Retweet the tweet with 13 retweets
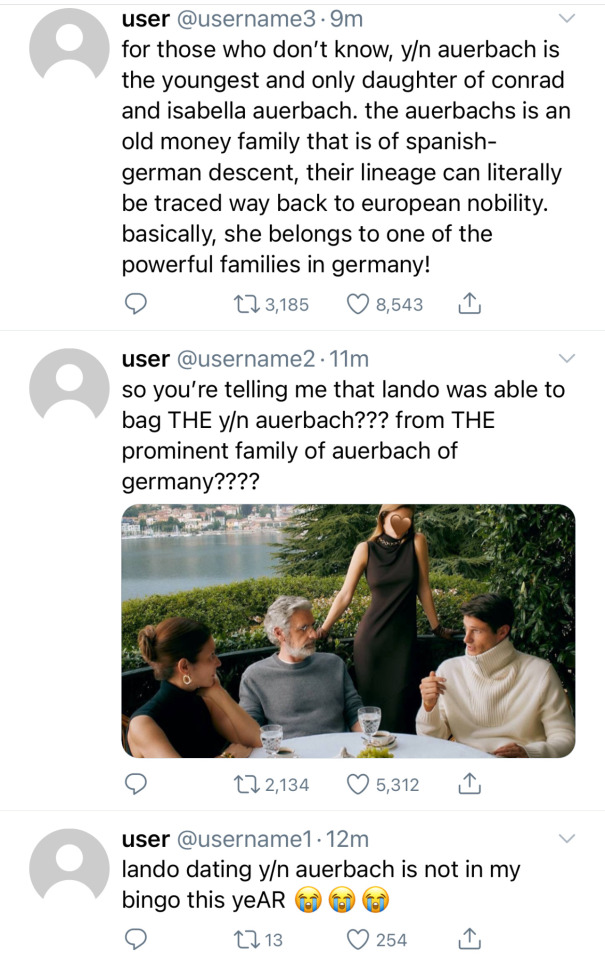The height and width of the screenshot is (960, 605). tap(243, 939)
